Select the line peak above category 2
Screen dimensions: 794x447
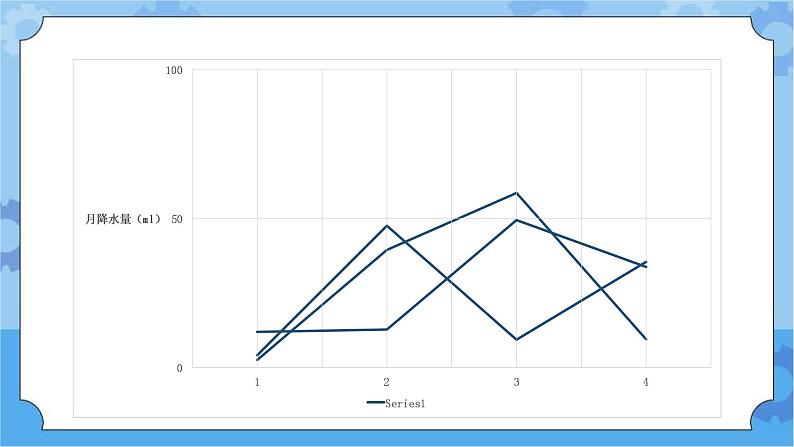point(386,226)
